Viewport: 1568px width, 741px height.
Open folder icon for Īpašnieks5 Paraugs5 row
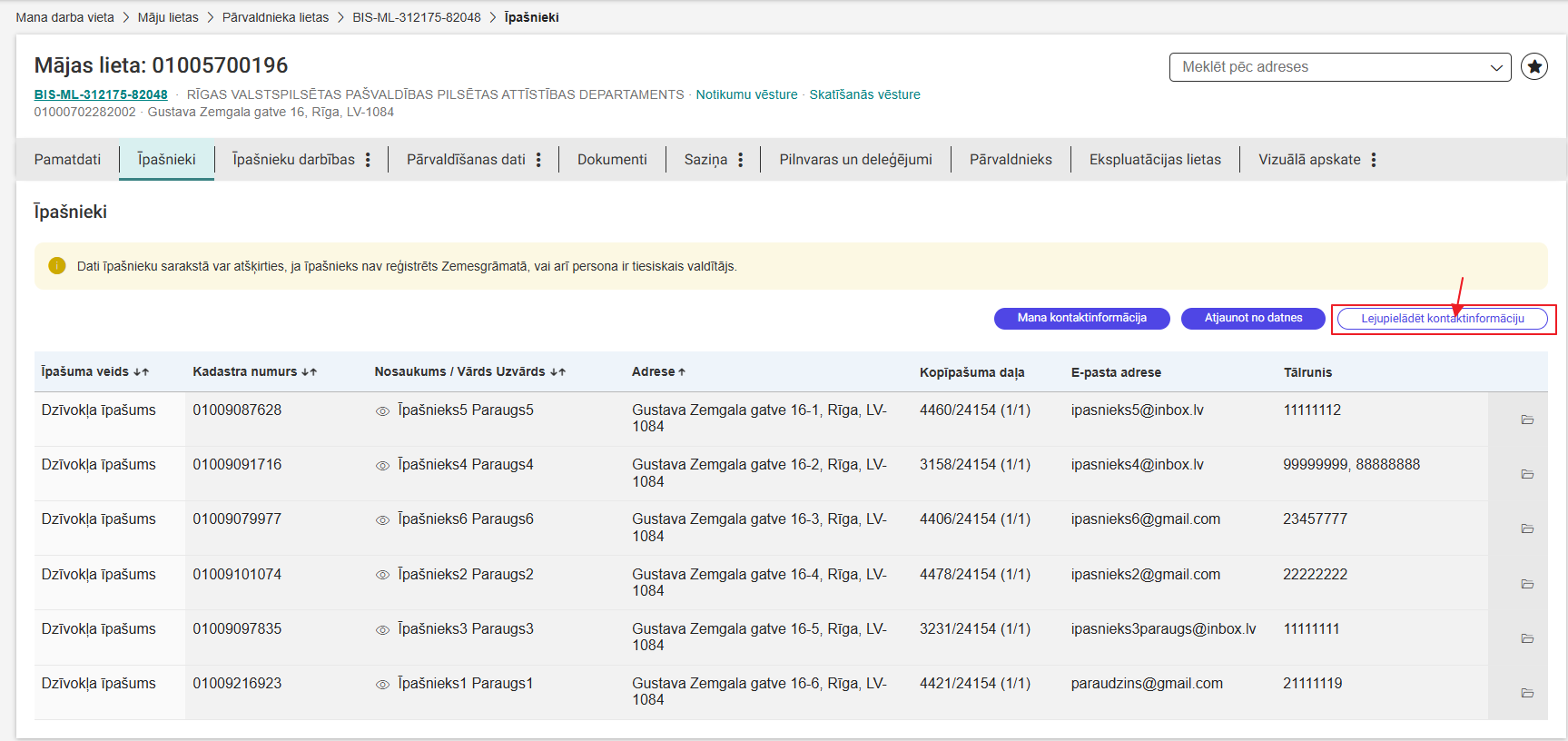pos(1527,420)
